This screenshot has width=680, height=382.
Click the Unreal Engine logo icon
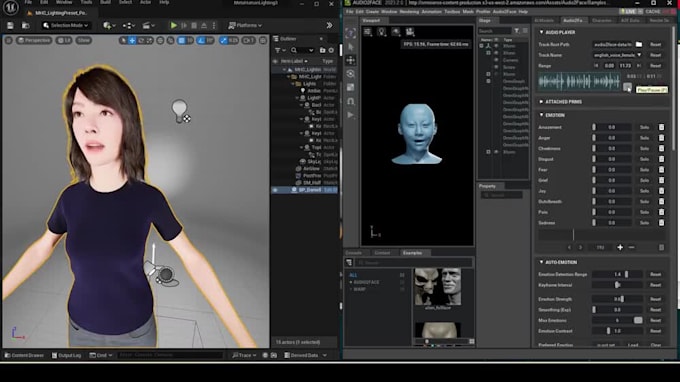10,7
